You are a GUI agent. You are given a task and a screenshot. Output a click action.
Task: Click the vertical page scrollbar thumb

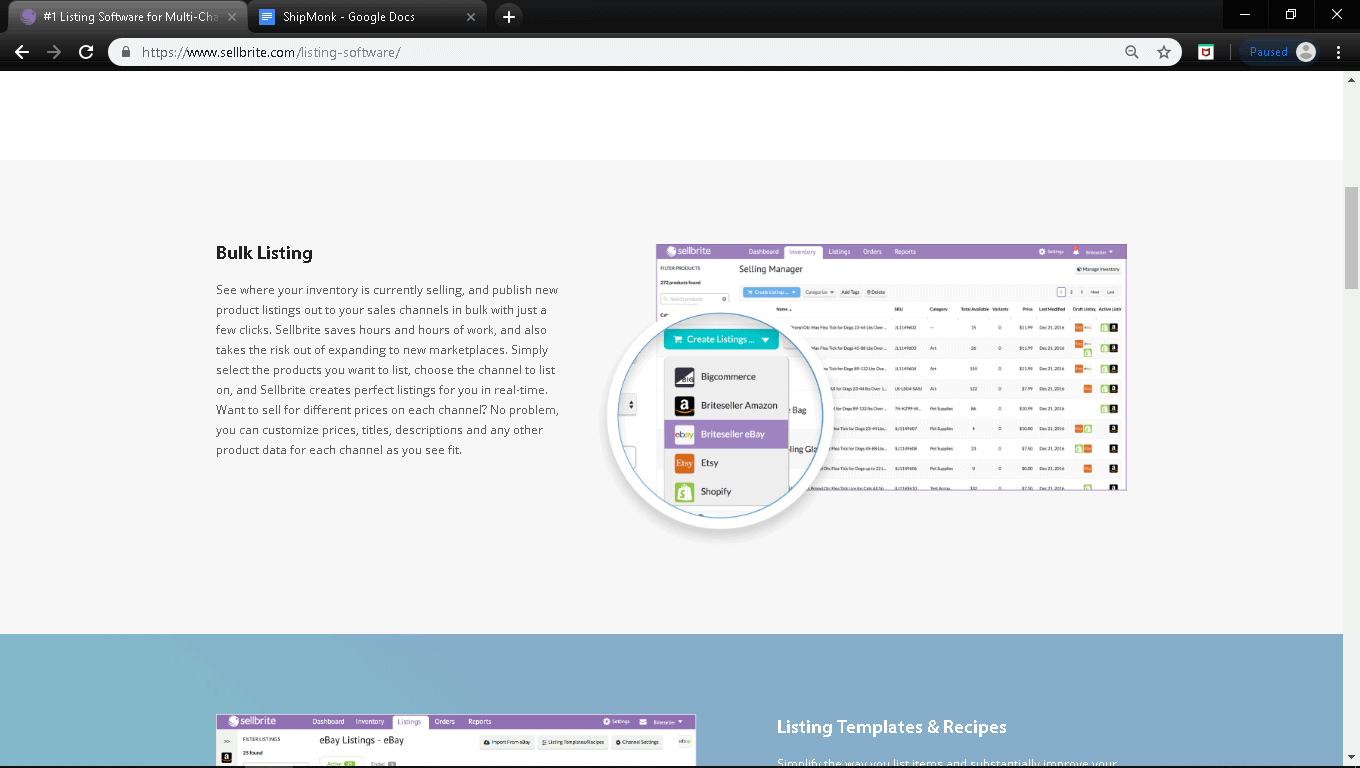click(1351, 235)
